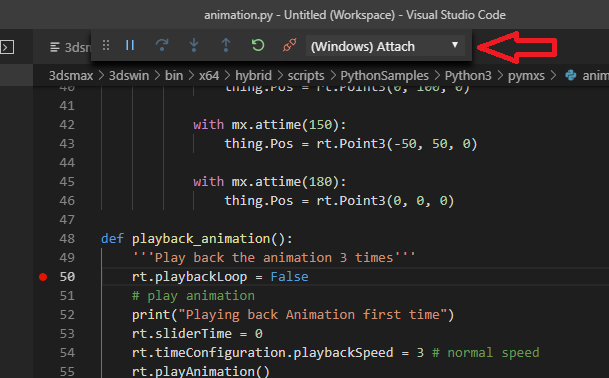The image size is (609, 378).
Task: Click the Step Into debug icon
Action: tap(194, 45)
